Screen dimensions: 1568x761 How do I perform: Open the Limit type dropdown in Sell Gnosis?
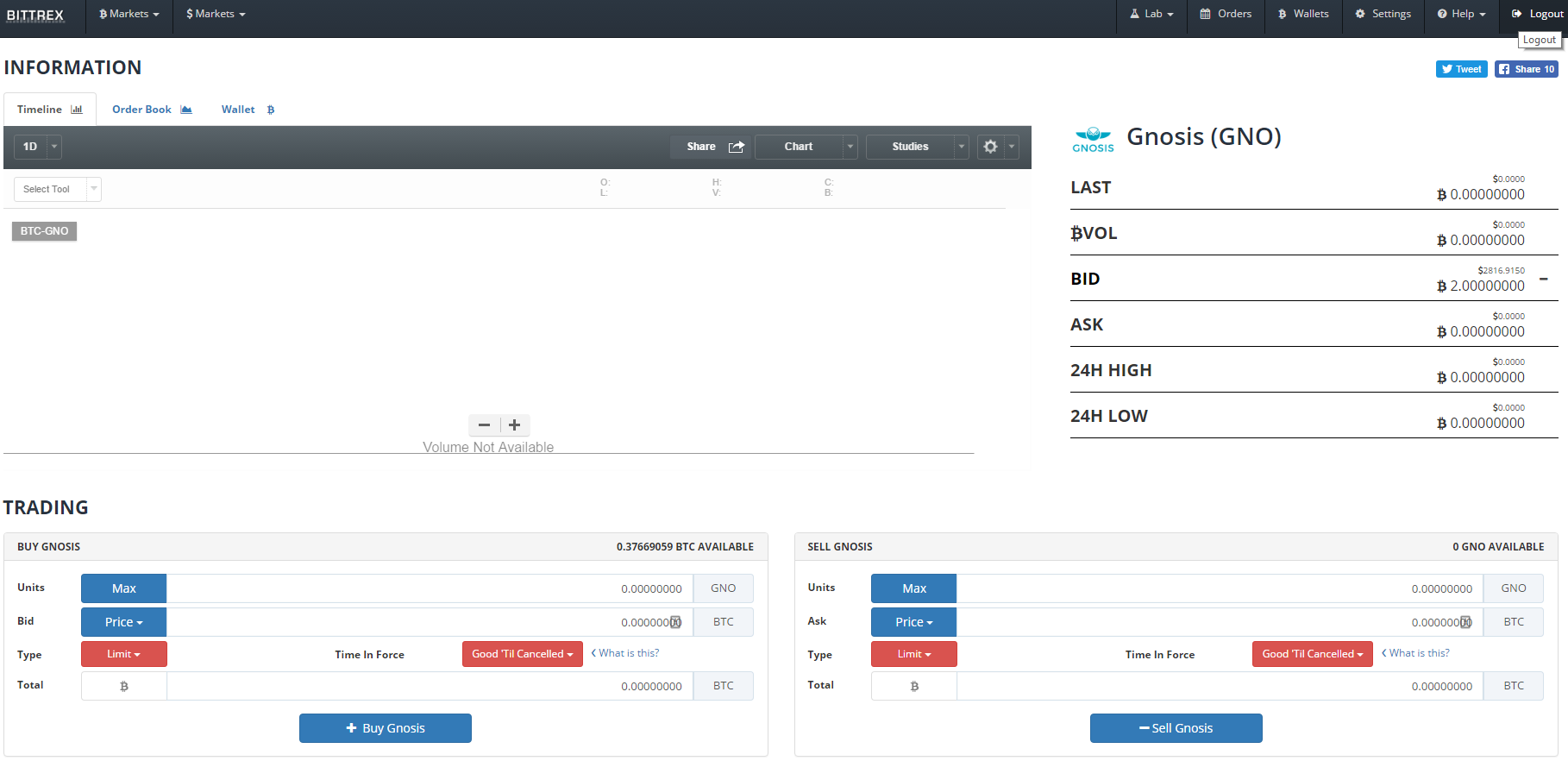click(x=914, y=654)
